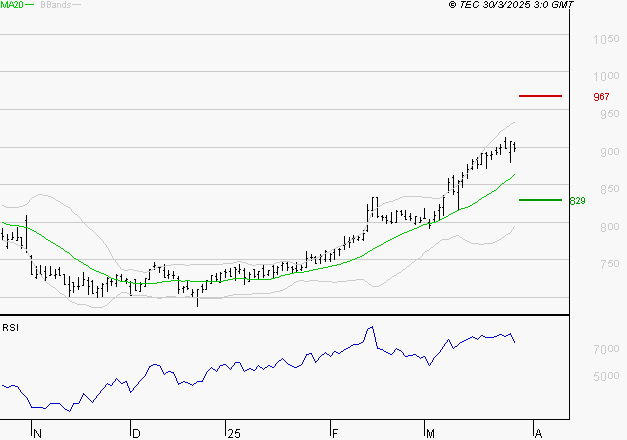
Task: Click the green 829 support value
Action: click(x=577, y=200)
